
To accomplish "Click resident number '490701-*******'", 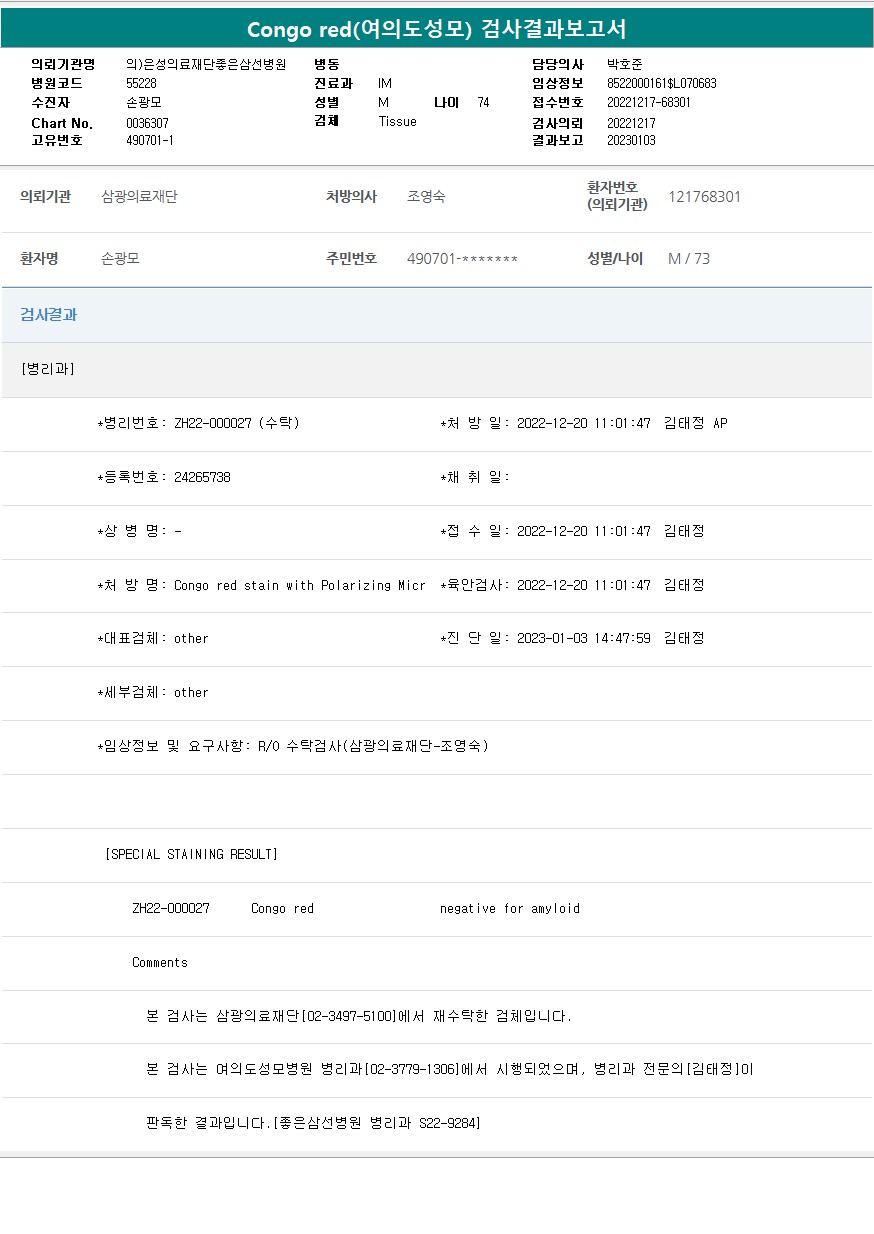I will point(462,259).
